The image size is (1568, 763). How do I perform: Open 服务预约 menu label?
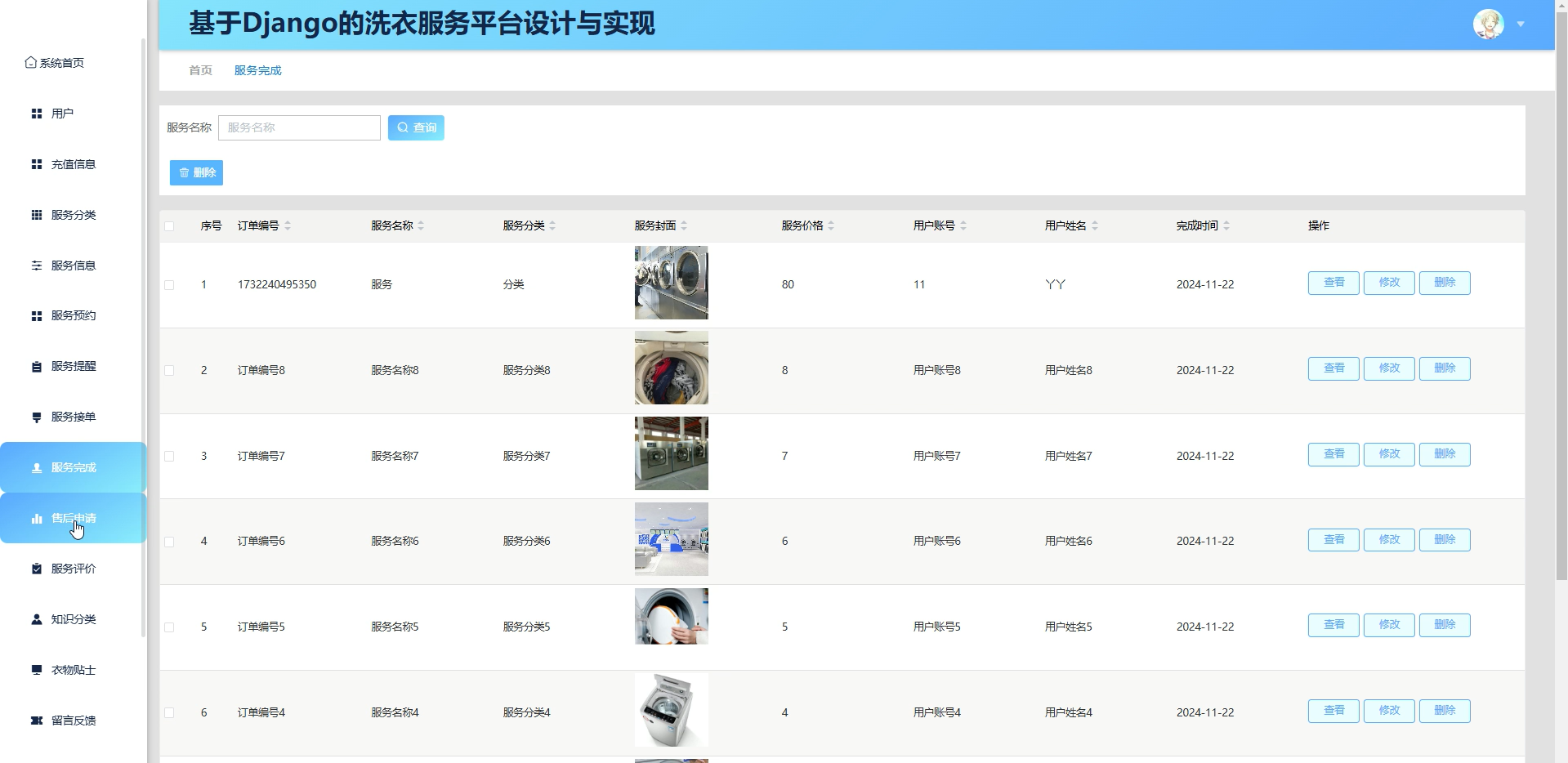click(74, 316)
